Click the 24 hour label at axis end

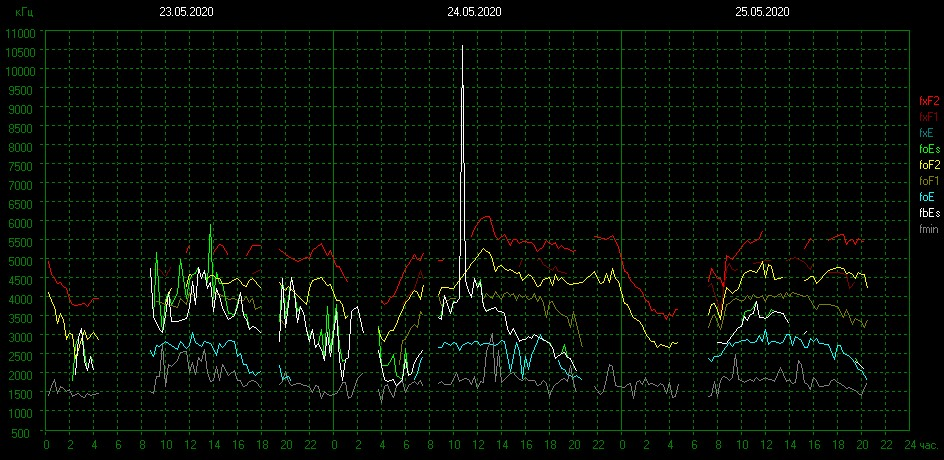[909, 444]
